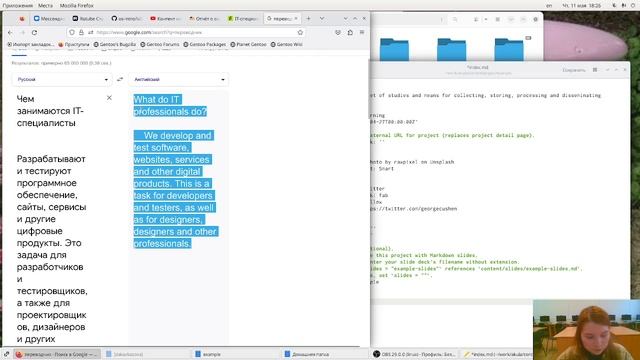Open Gentoo Wiki bookmark
640x360 pixels.
[287, 44]
